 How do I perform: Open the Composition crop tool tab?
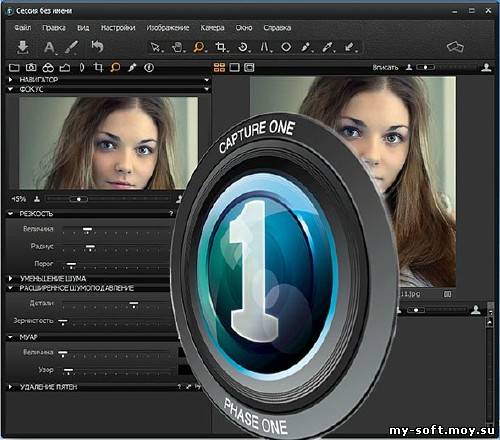point(98,67)
